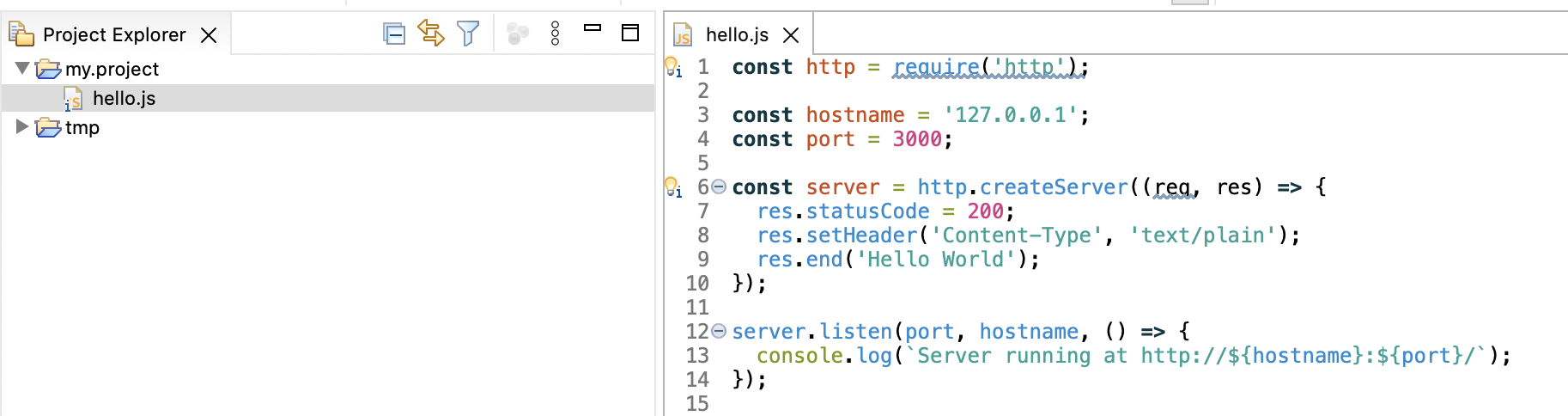Click the lightbulb quick-fix marker on line 1

coord(673,67)
